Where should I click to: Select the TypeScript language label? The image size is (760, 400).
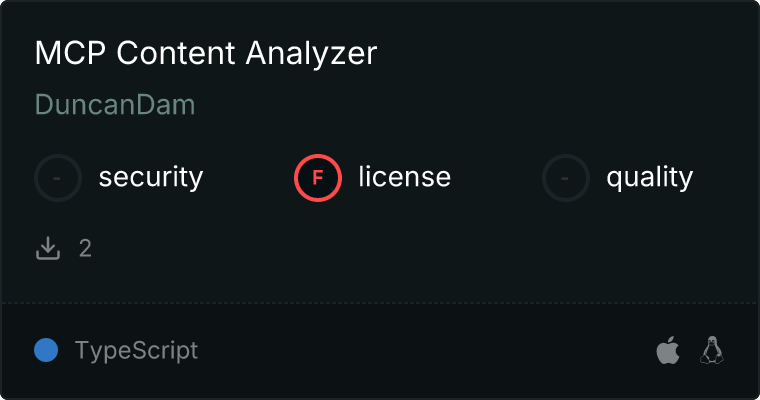(x=136, y=350)
